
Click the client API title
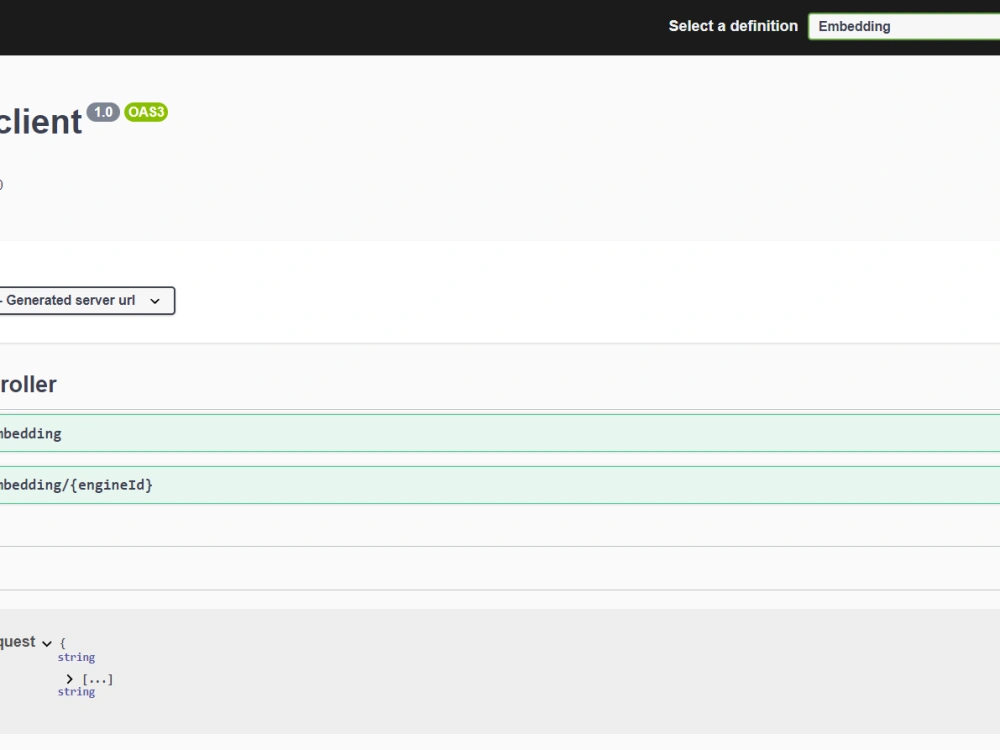[40, 122]
